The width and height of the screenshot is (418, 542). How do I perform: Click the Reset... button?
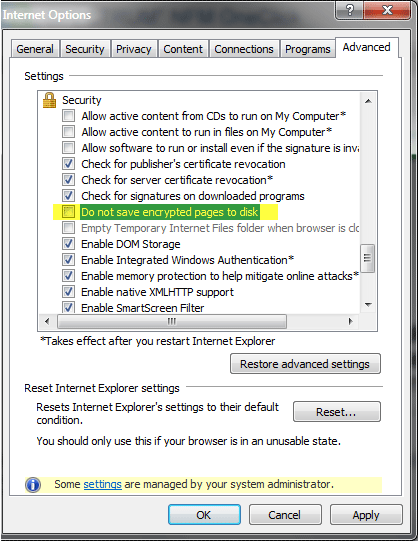(336, 412)
